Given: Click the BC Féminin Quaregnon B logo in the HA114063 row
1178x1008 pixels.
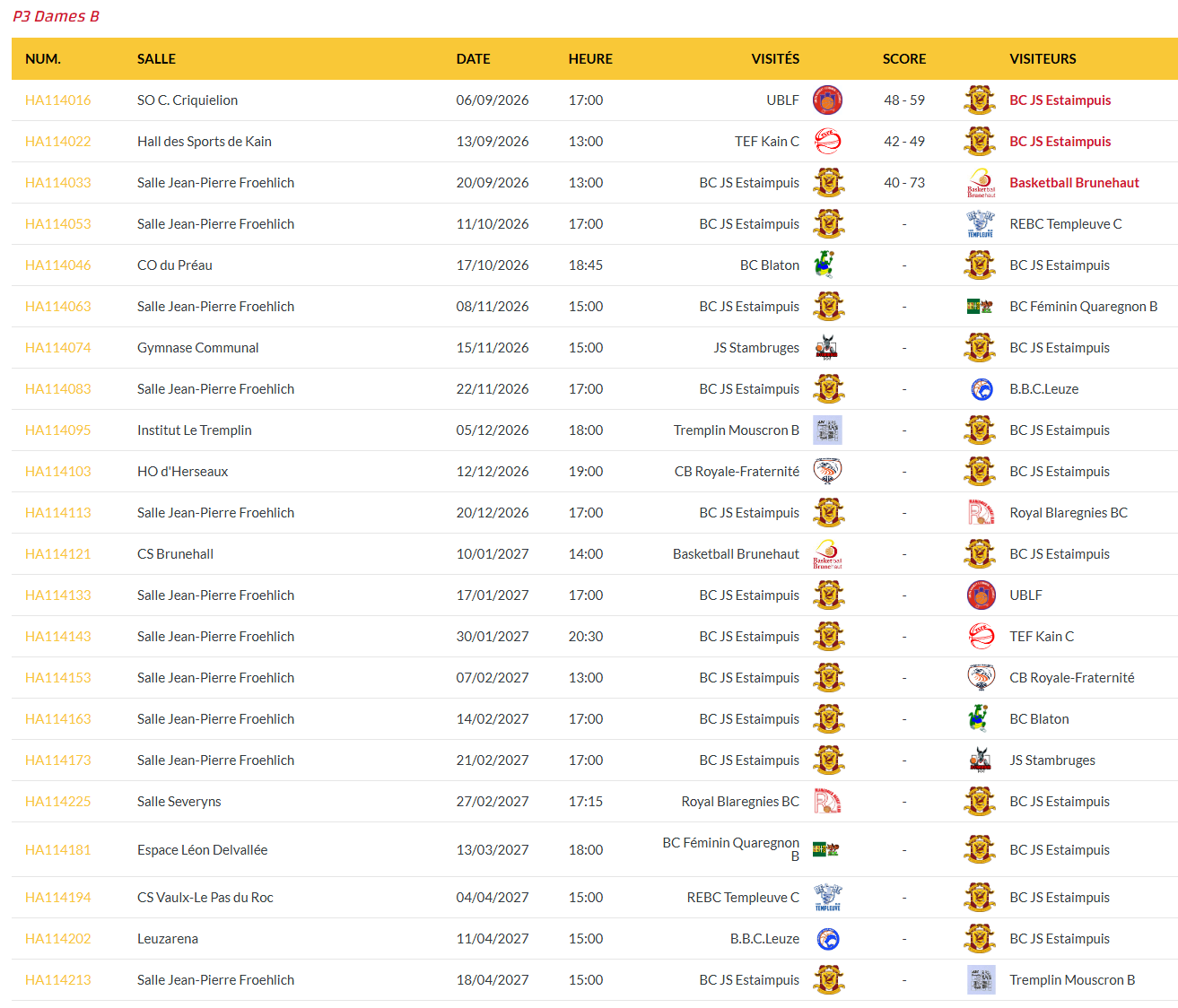Looking at the screenshot, I should 981,307.
